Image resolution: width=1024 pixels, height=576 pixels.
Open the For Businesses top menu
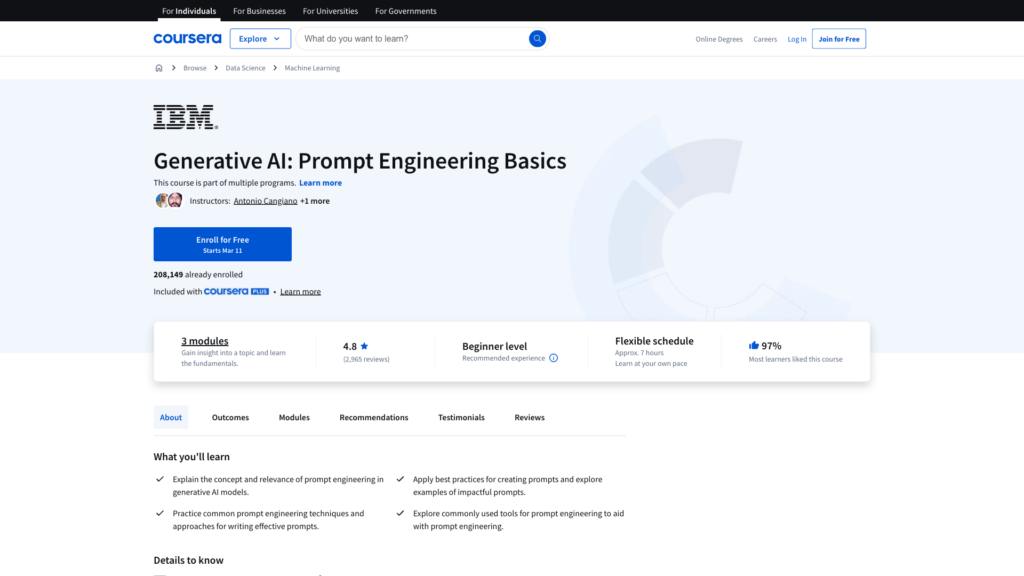click(259, 11)
